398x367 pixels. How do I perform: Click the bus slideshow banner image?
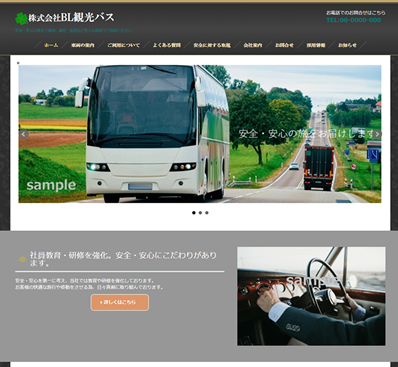point(200,134)
